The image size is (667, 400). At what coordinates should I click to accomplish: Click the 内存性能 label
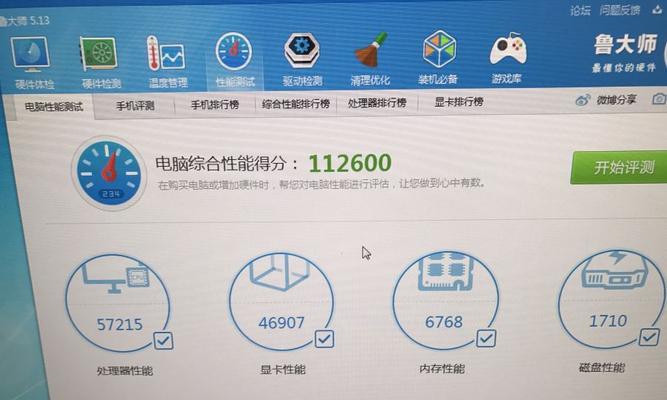click(x=442, y=369)
